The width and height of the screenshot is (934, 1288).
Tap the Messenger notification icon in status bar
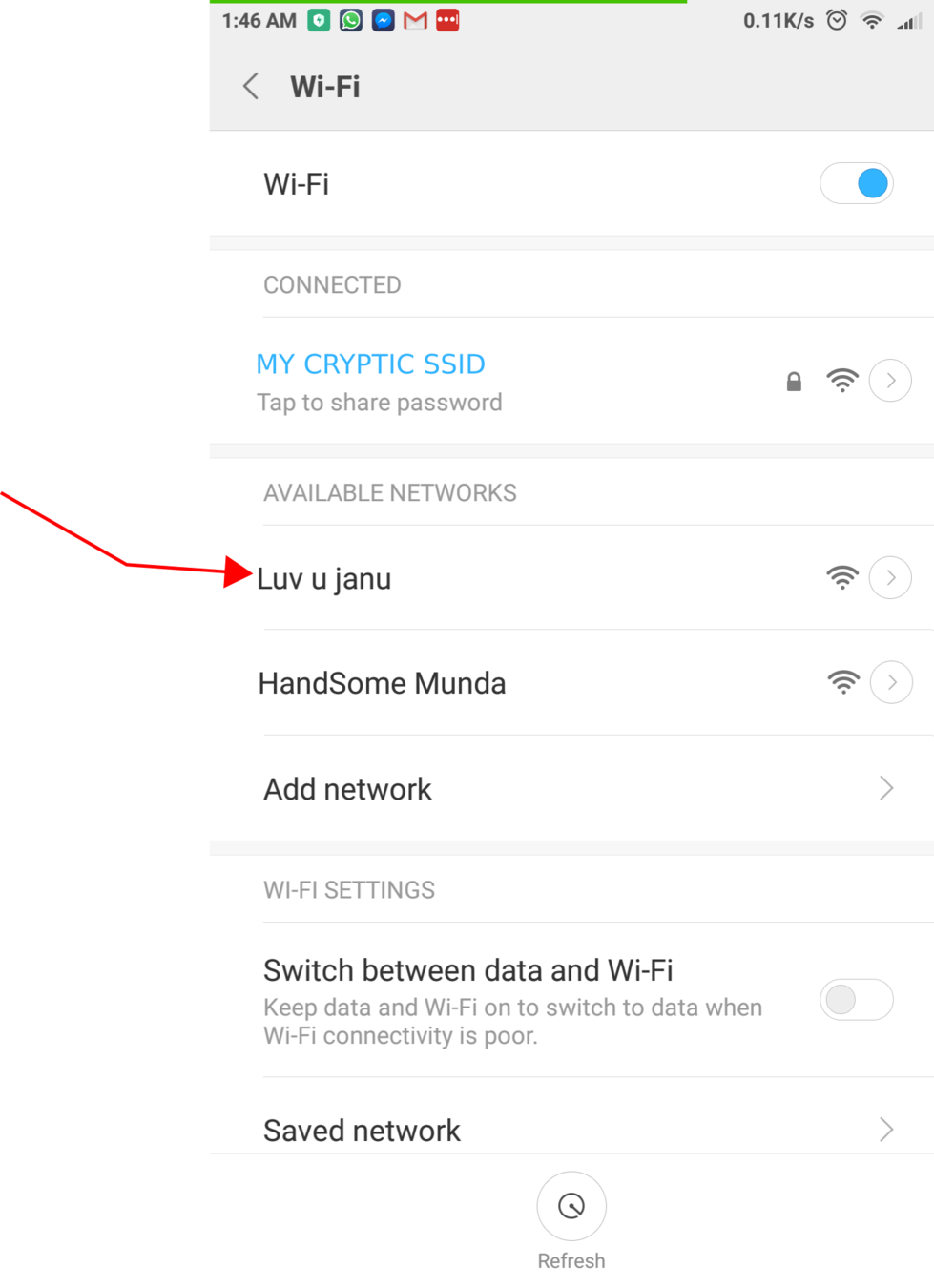tap(384, 20)
